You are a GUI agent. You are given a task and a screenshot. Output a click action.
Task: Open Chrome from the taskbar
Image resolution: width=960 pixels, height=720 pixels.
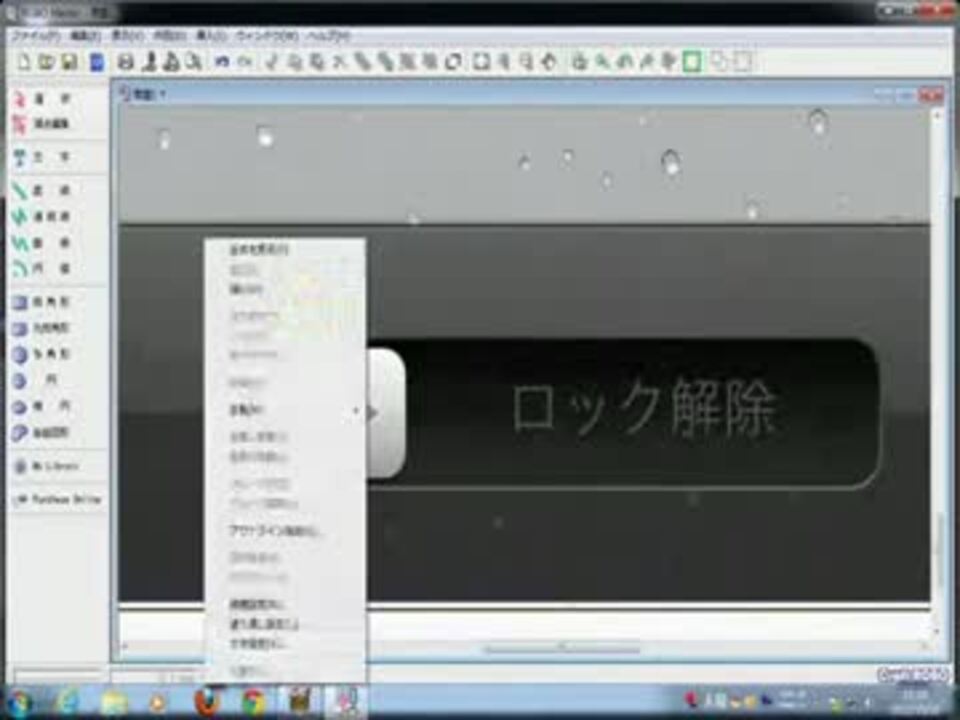coord(253,702)
